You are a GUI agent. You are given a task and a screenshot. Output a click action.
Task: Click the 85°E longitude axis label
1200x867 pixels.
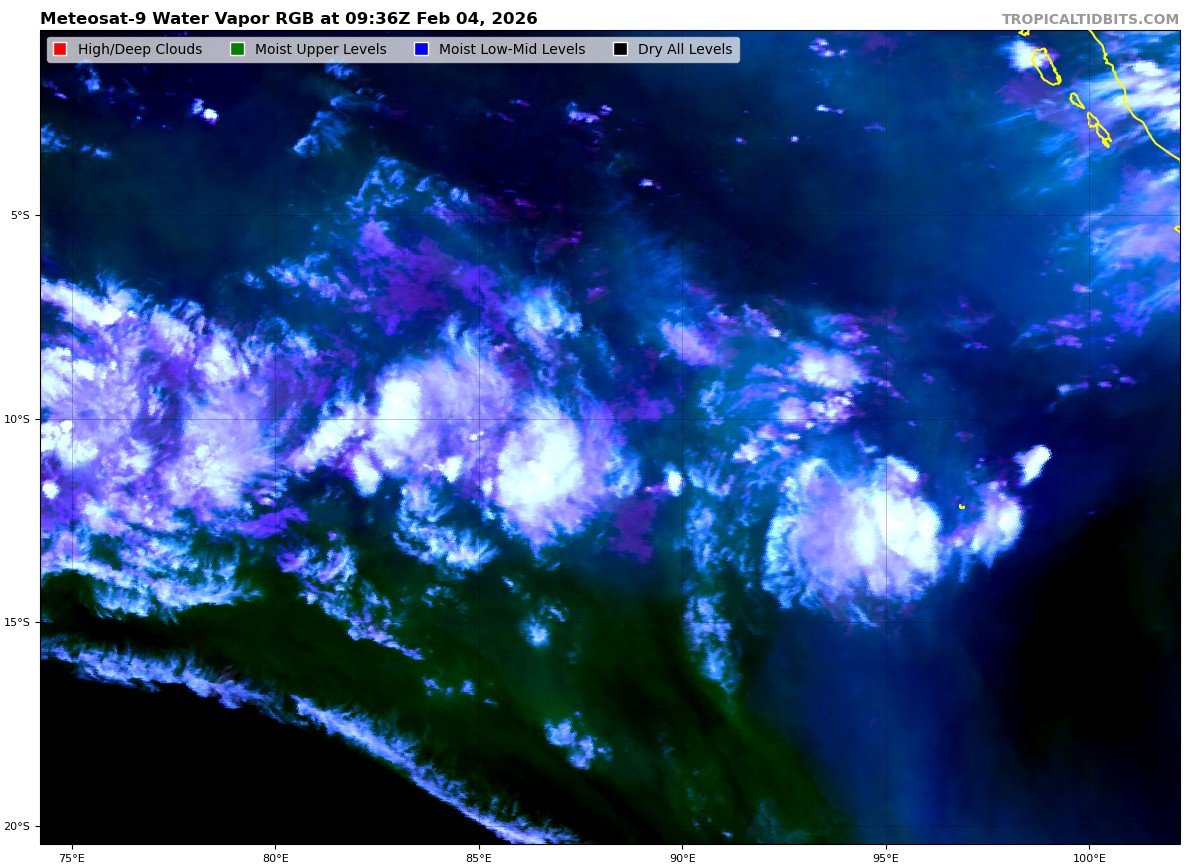tap(478, 857)
